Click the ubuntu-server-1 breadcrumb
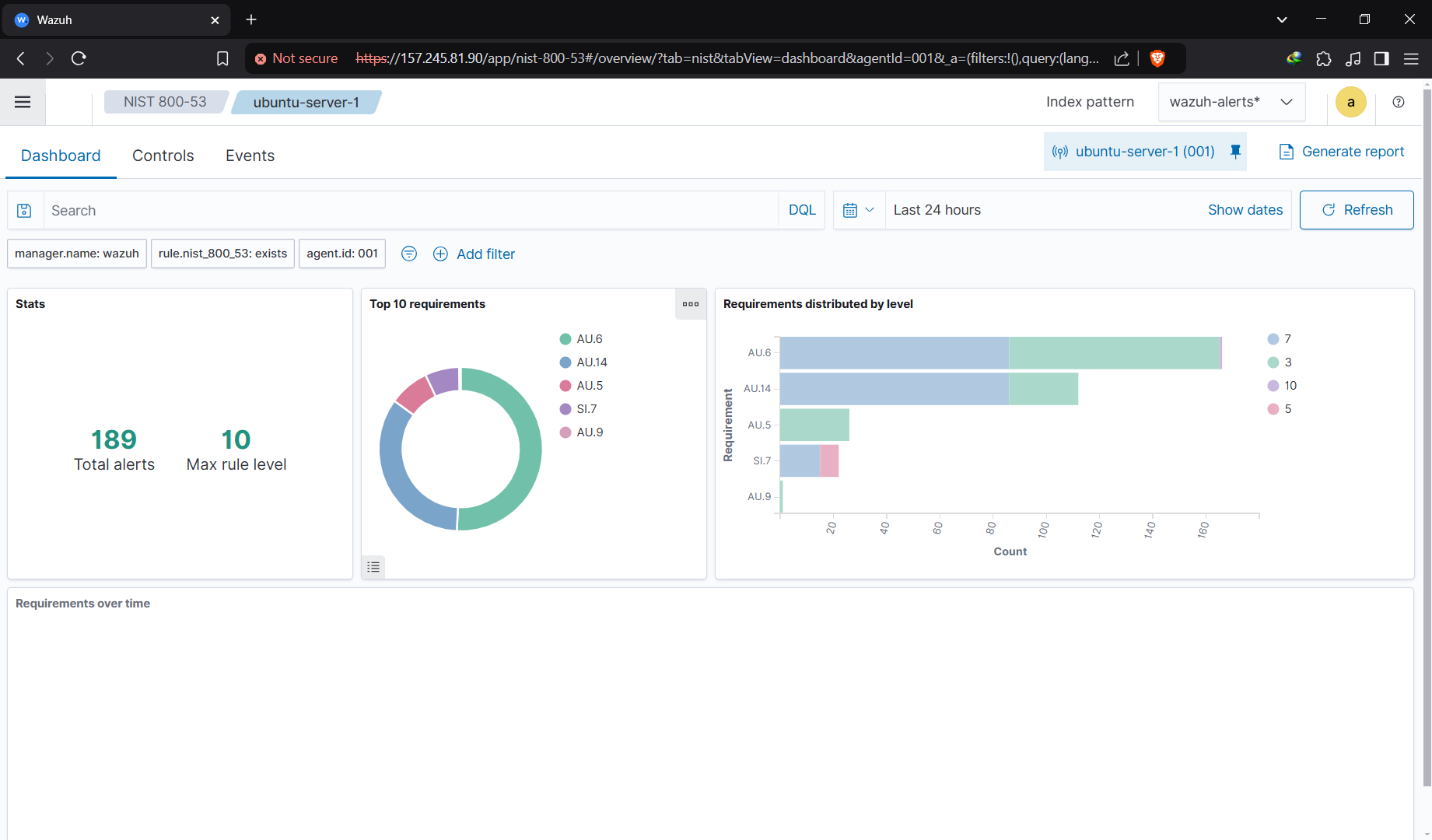The width and height of the screenshot is (1432, 840). click(306, 102)
